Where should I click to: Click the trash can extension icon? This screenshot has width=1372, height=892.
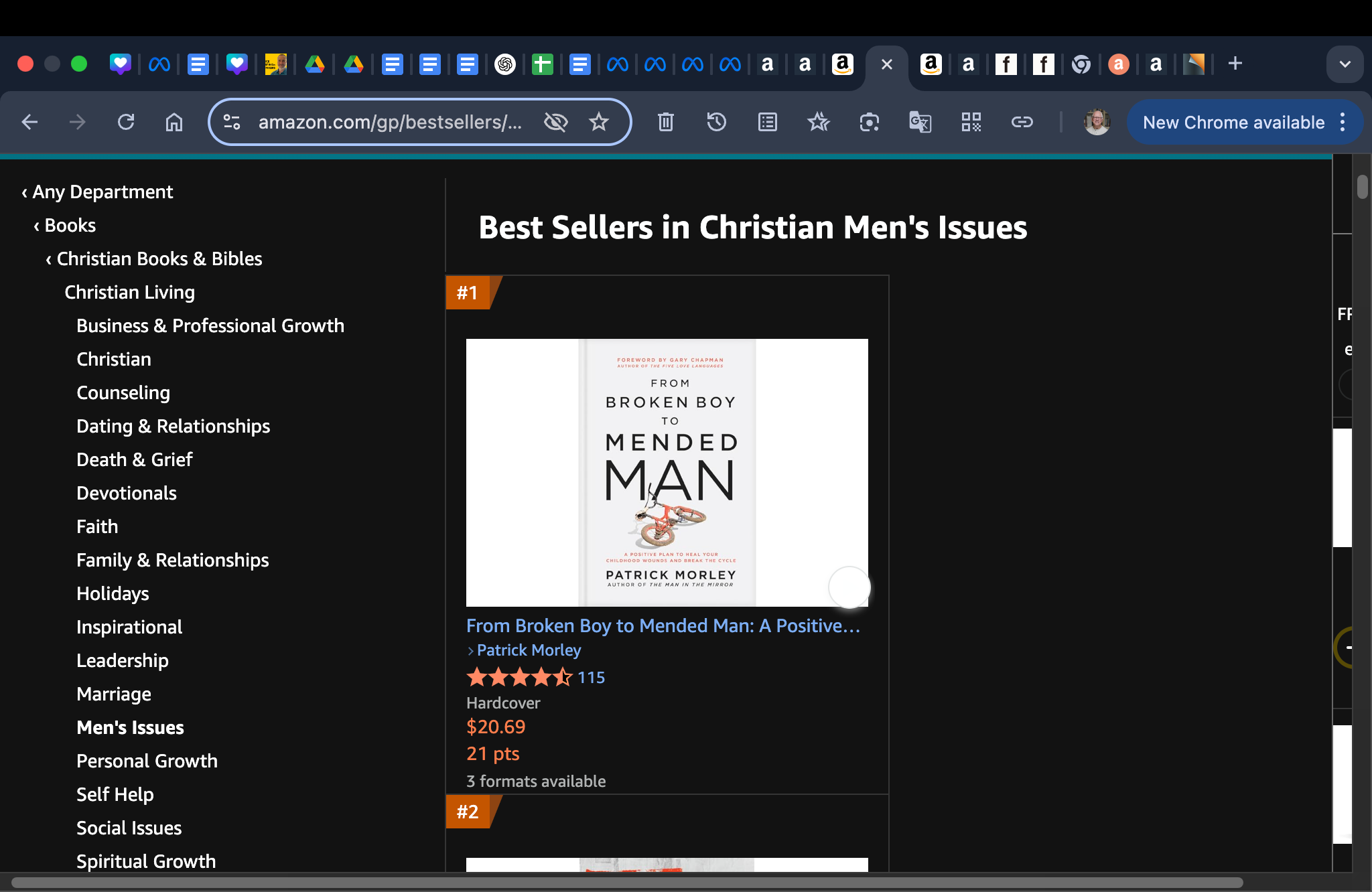665,122
